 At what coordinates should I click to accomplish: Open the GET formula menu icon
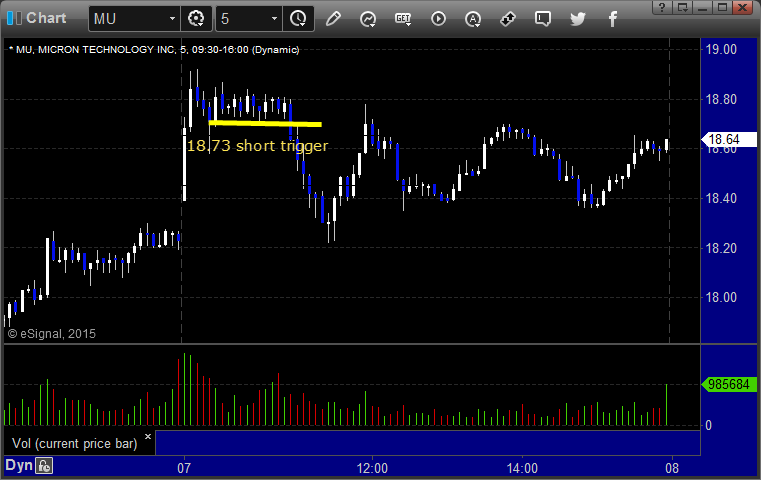403,19
